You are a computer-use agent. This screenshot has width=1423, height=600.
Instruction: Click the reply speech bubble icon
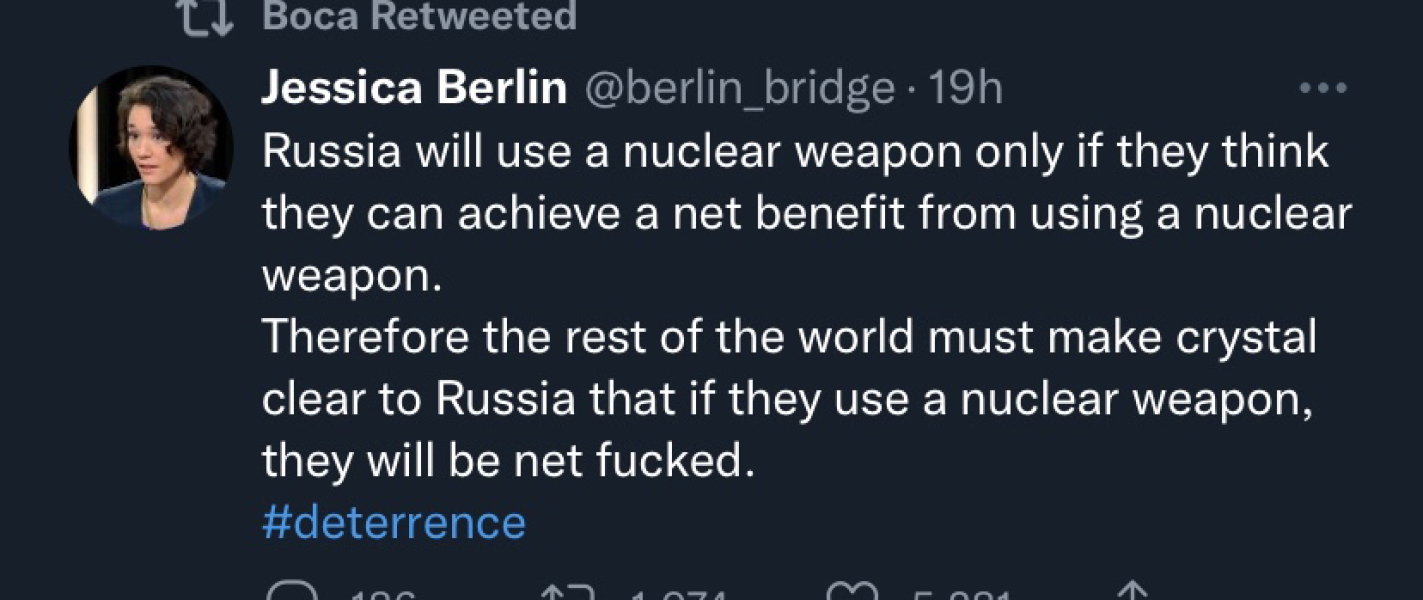[x=287, y=596]
